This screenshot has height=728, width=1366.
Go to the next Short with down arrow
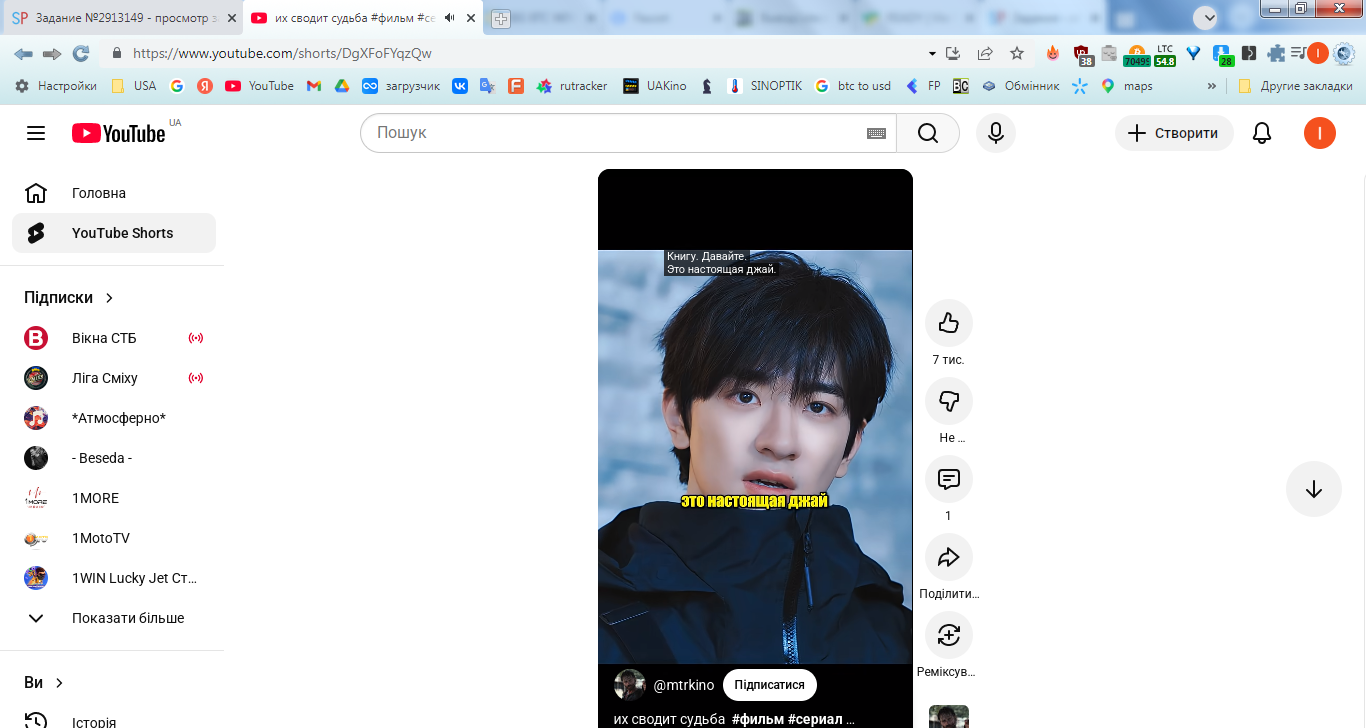click(x=1314, y=489)
